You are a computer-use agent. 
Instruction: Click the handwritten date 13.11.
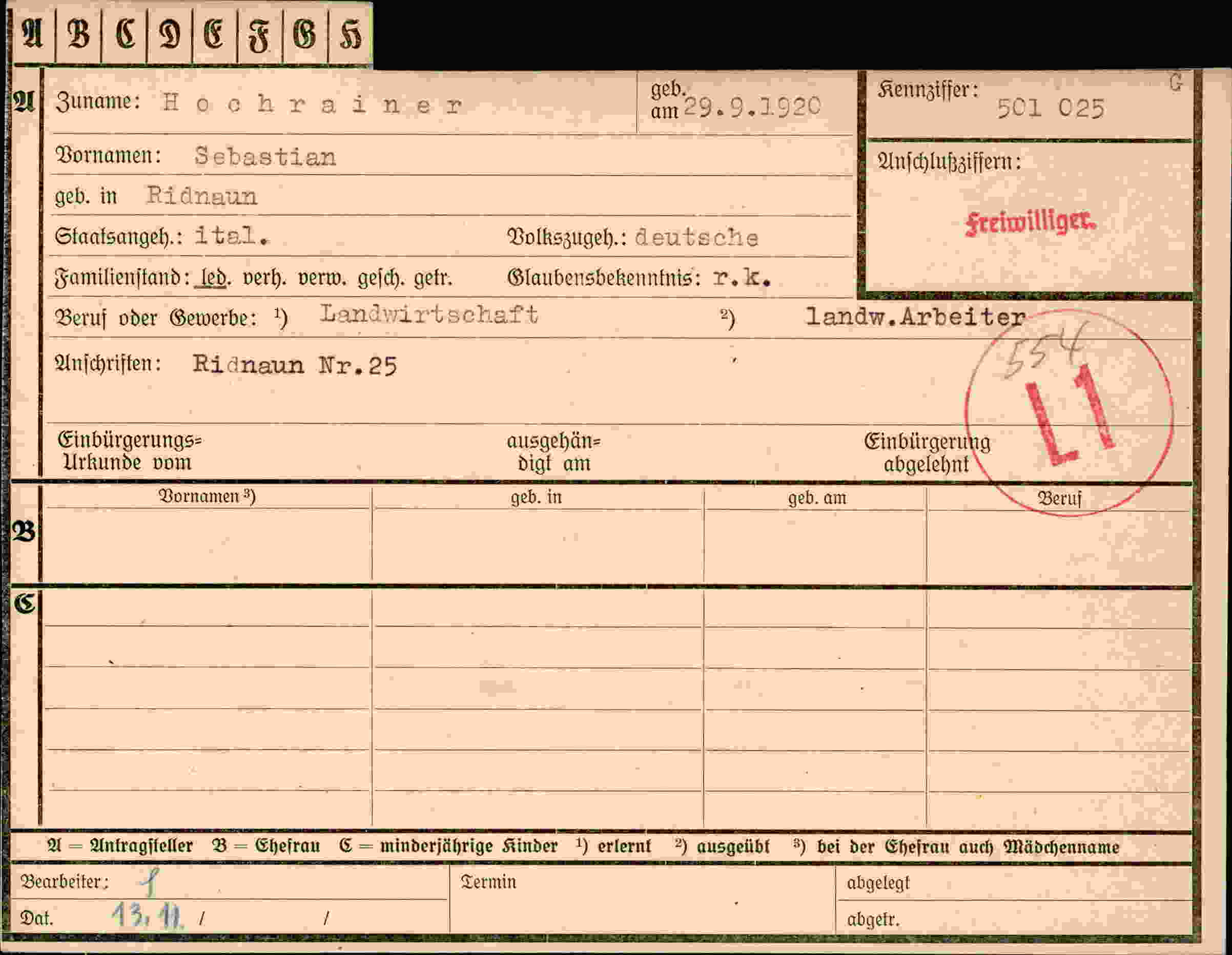[147, 917]
